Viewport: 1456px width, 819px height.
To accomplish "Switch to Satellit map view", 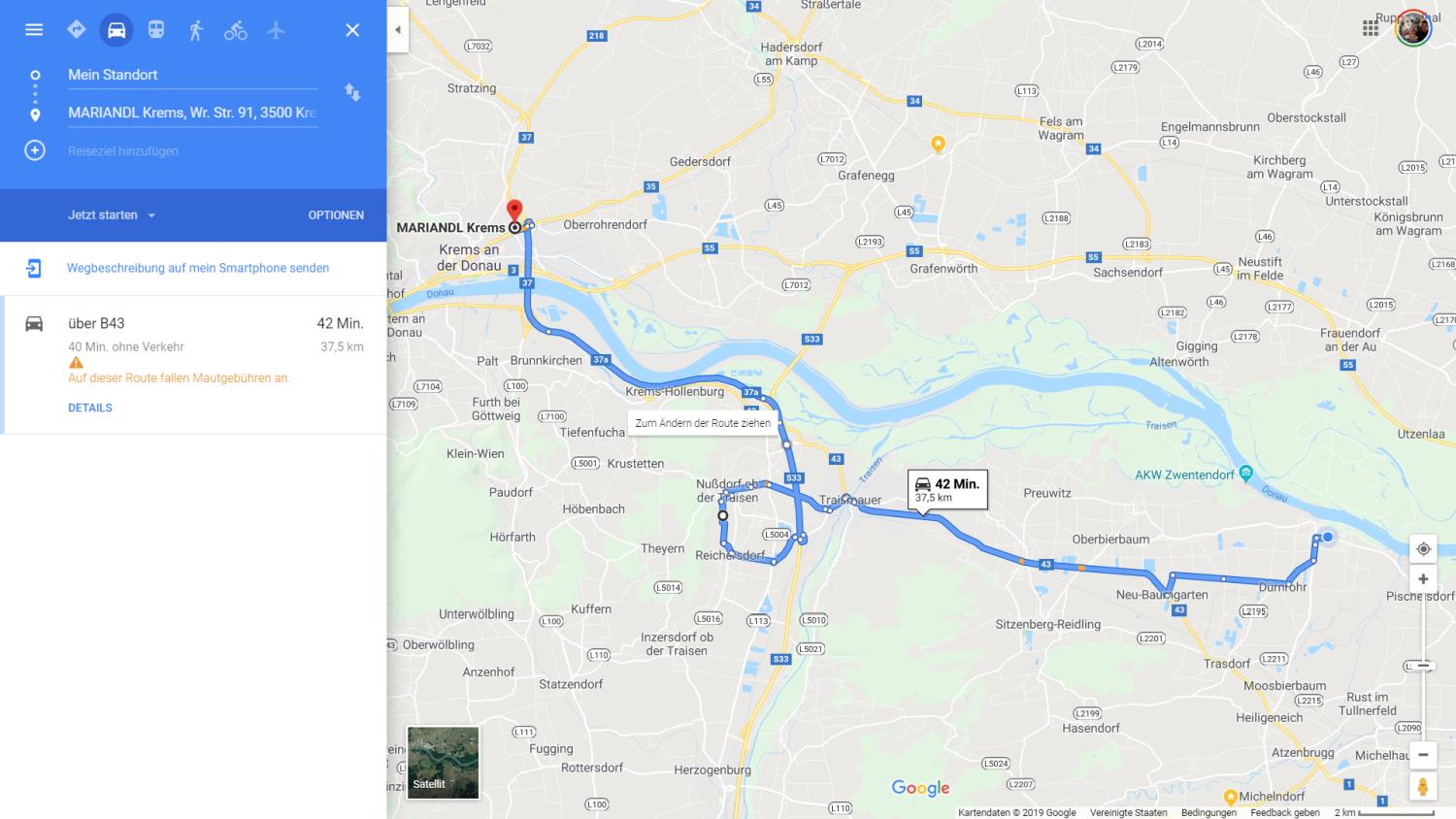I will [444, 763].
